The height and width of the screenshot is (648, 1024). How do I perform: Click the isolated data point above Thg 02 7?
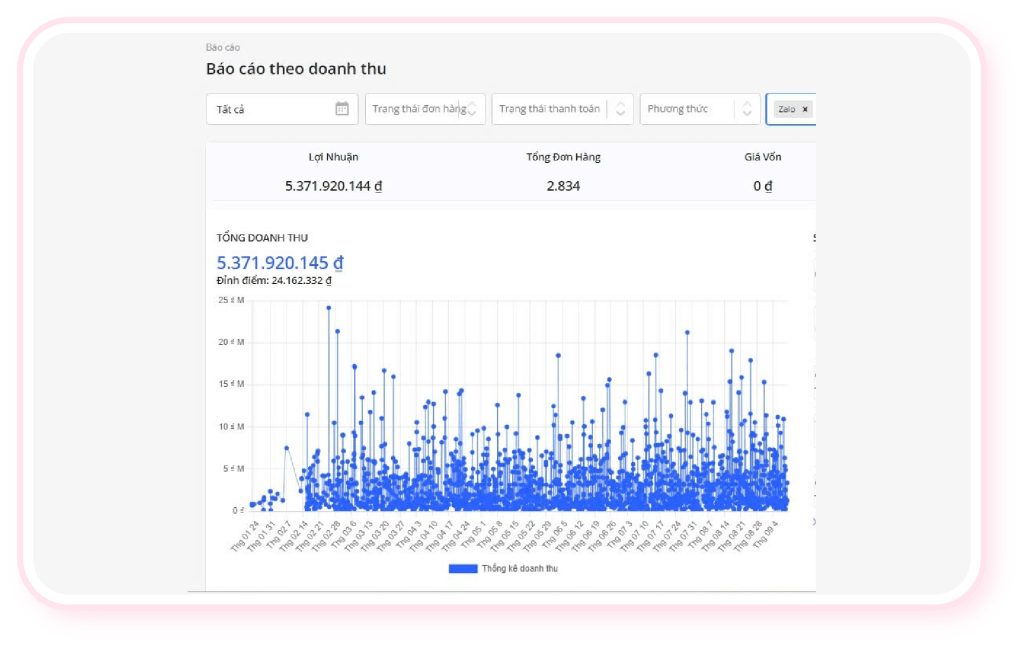tap(286, 448)
